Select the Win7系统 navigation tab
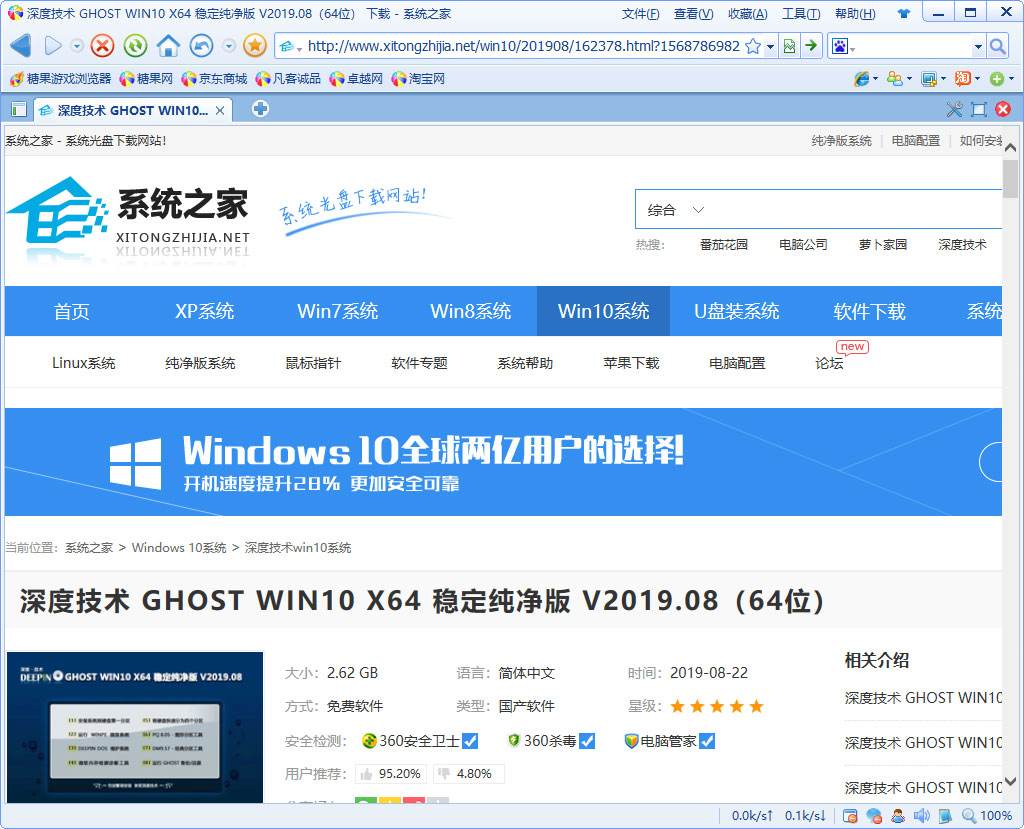1024x829 pixels. click(338, 311)
